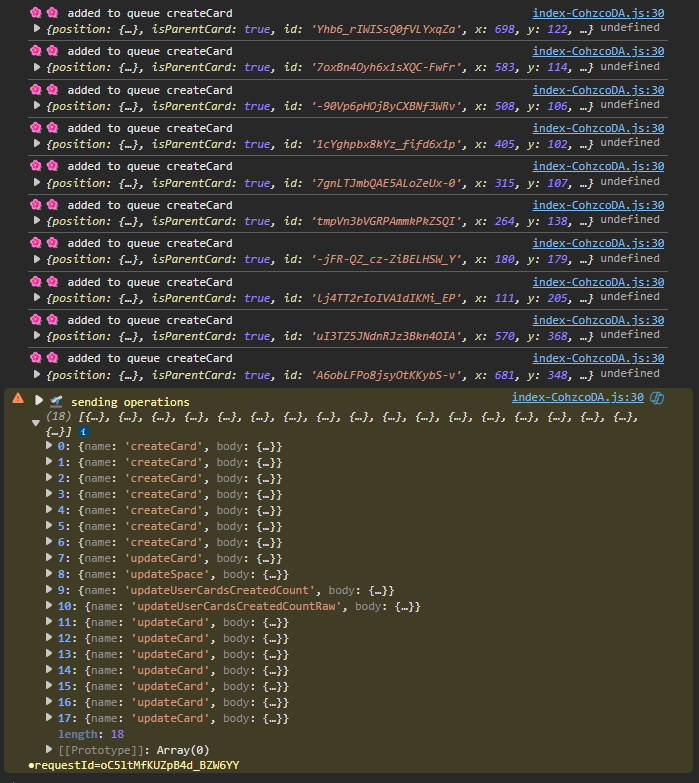Expand the logged object with id 'Yhb6_rIWISsQ0fVLYxqZa'
699x783 pixels.
tap(38, 29)
